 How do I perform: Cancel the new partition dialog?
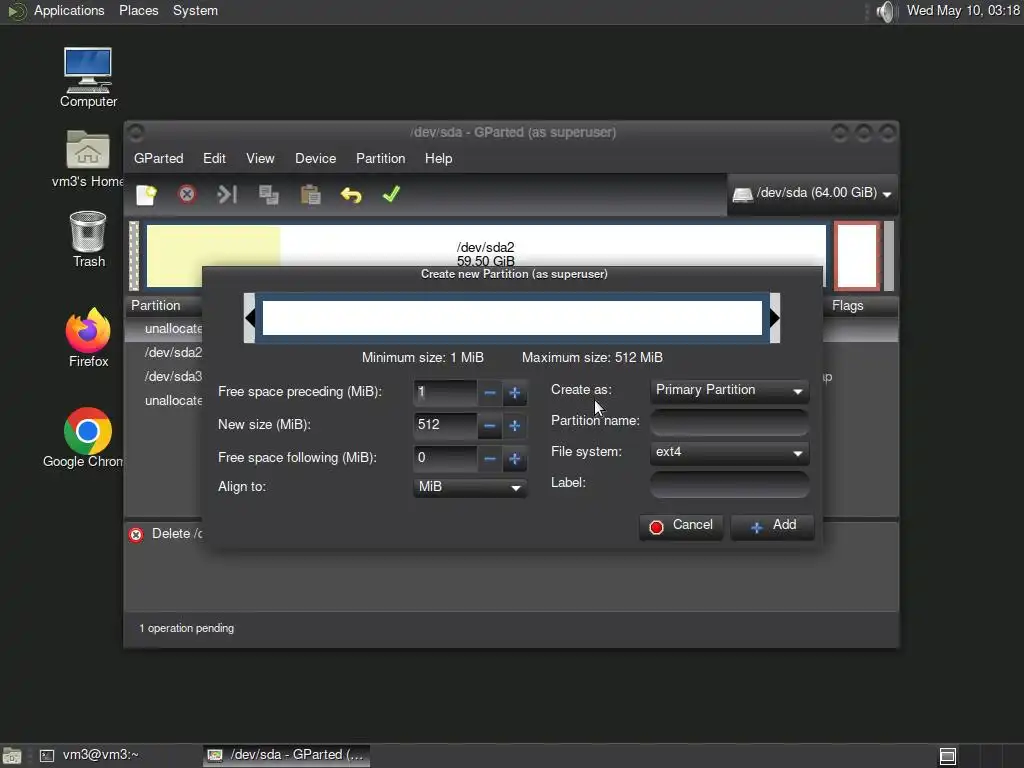681,526
